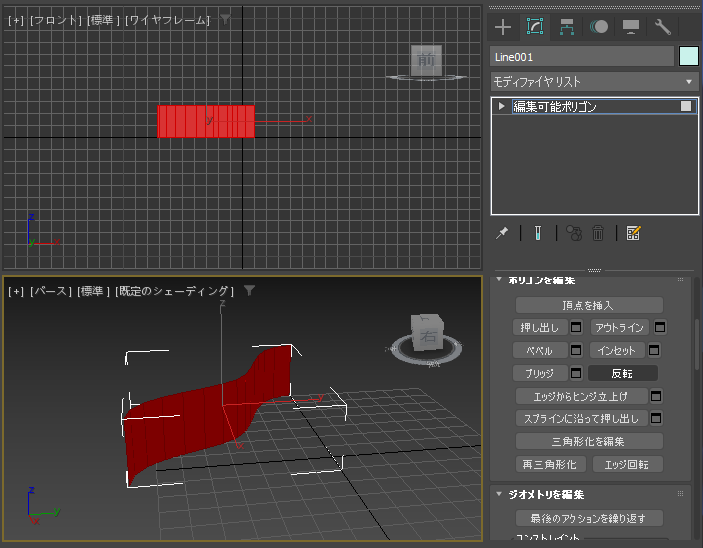Open the Create panel tab

(x=503, y=27)
